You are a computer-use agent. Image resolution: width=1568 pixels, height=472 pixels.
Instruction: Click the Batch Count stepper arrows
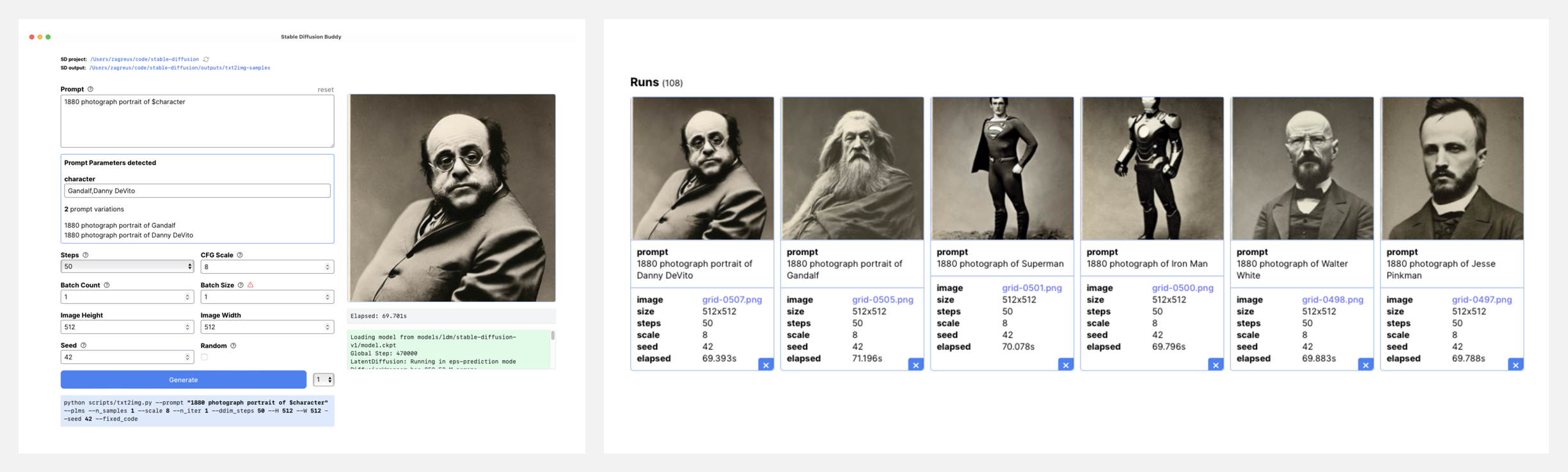click(187, 297)
